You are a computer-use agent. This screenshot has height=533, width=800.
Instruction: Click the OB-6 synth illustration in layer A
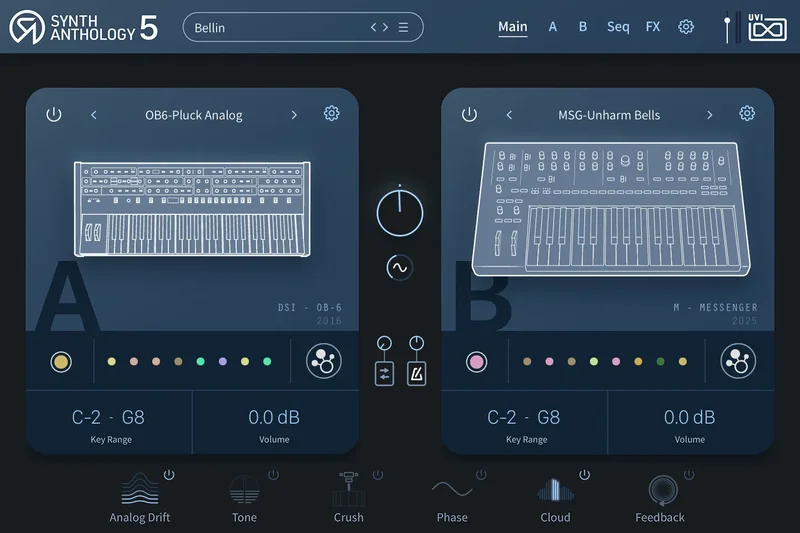tap(192, 209)
